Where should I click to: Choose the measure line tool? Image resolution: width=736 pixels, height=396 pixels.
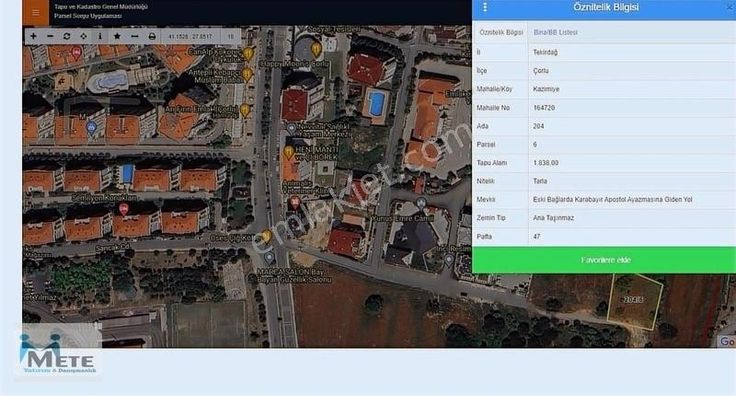(134, 36)
